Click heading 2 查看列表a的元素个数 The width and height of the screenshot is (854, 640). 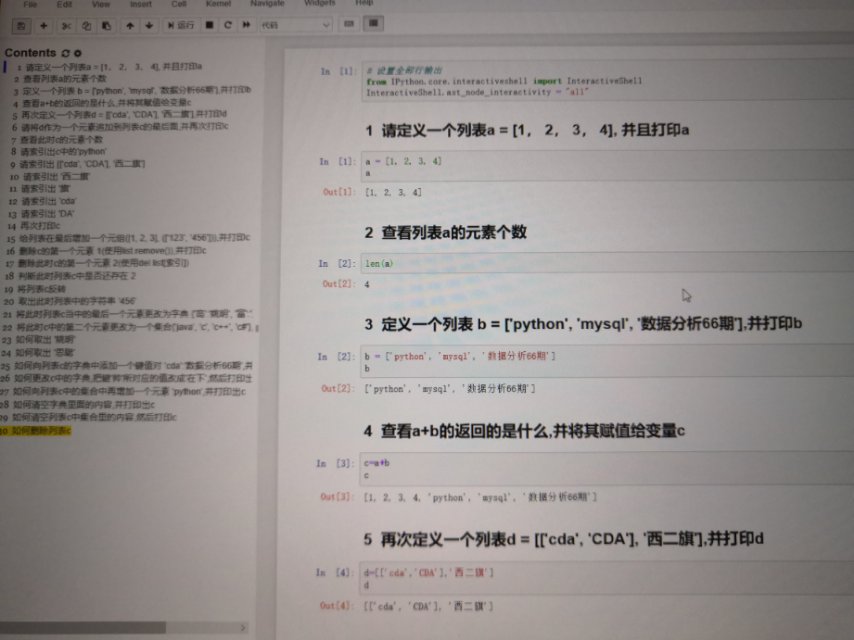coord(446,233)
